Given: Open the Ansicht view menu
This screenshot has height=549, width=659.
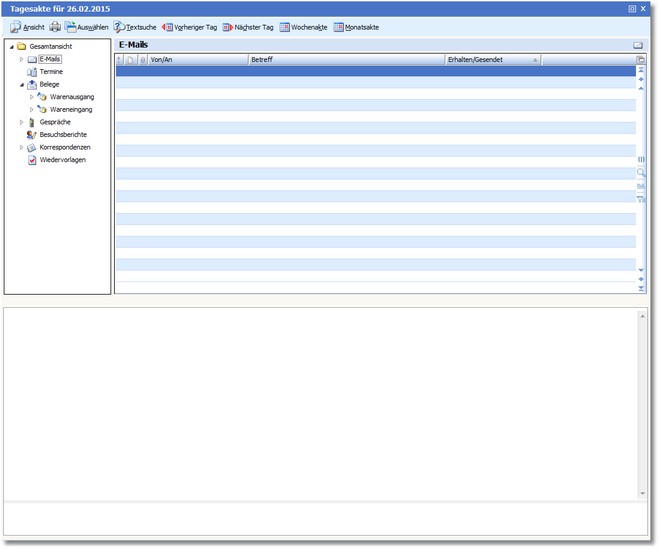Looking at the screenshot, I should [x=27, y=27].
